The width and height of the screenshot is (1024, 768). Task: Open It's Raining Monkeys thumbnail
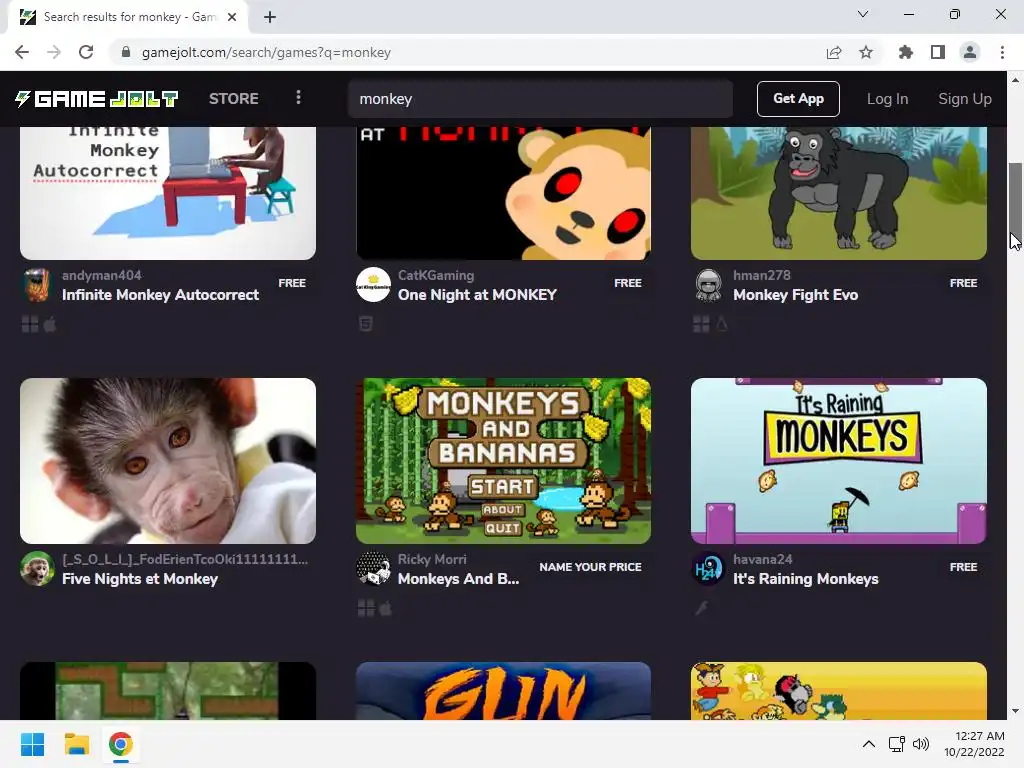click(839, 460)
